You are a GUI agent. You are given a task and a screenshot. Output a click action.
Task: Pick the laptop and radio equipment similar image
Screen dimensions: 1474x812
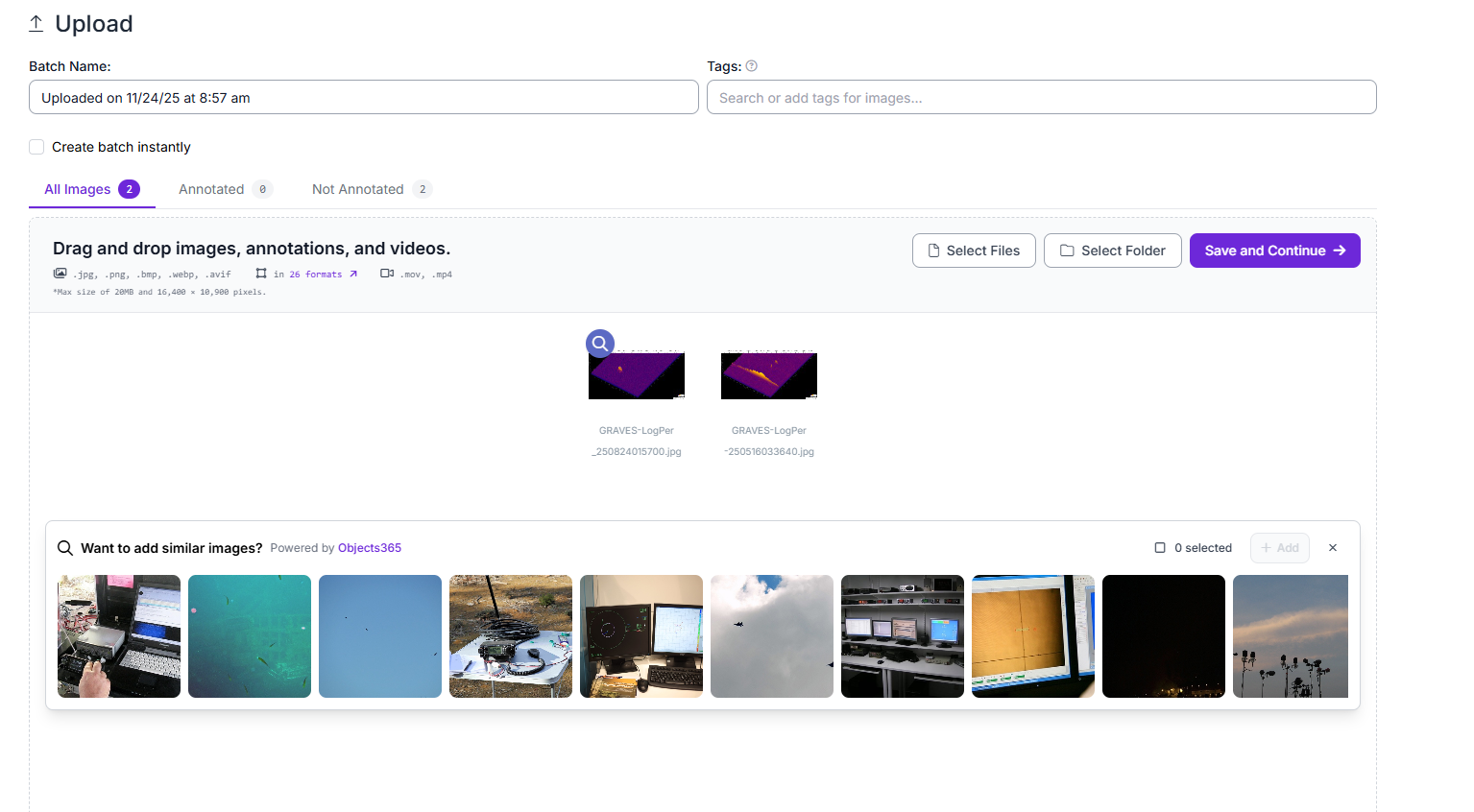119,636
